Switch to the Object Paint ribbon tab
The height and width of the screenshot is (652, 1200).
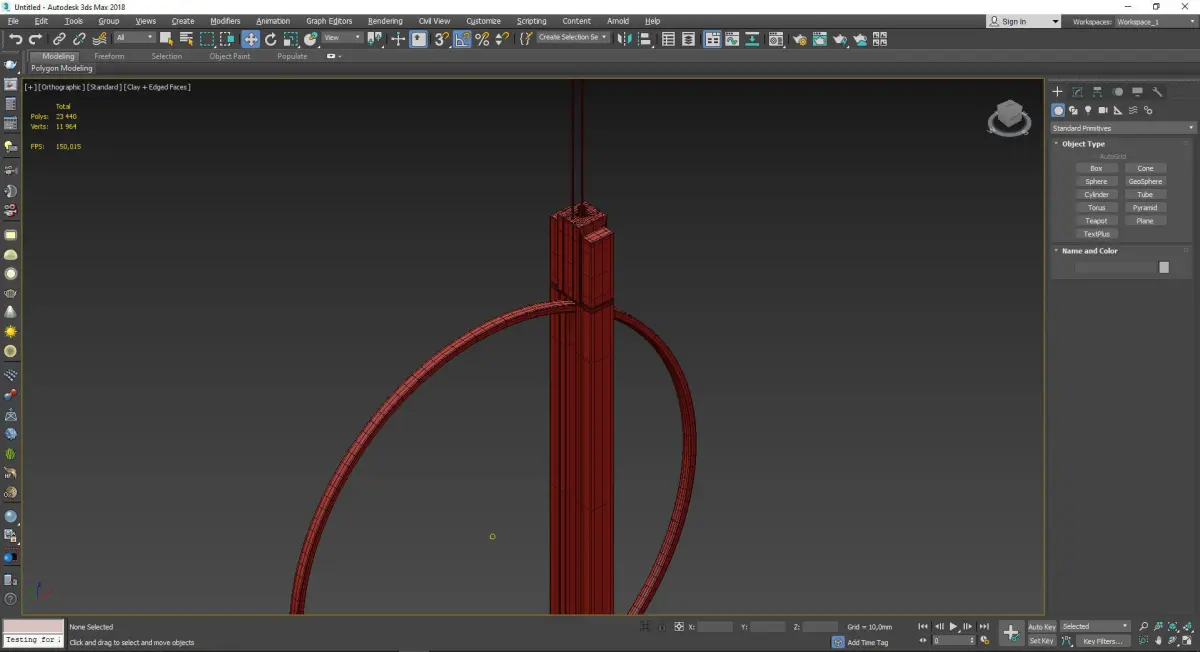230,56
